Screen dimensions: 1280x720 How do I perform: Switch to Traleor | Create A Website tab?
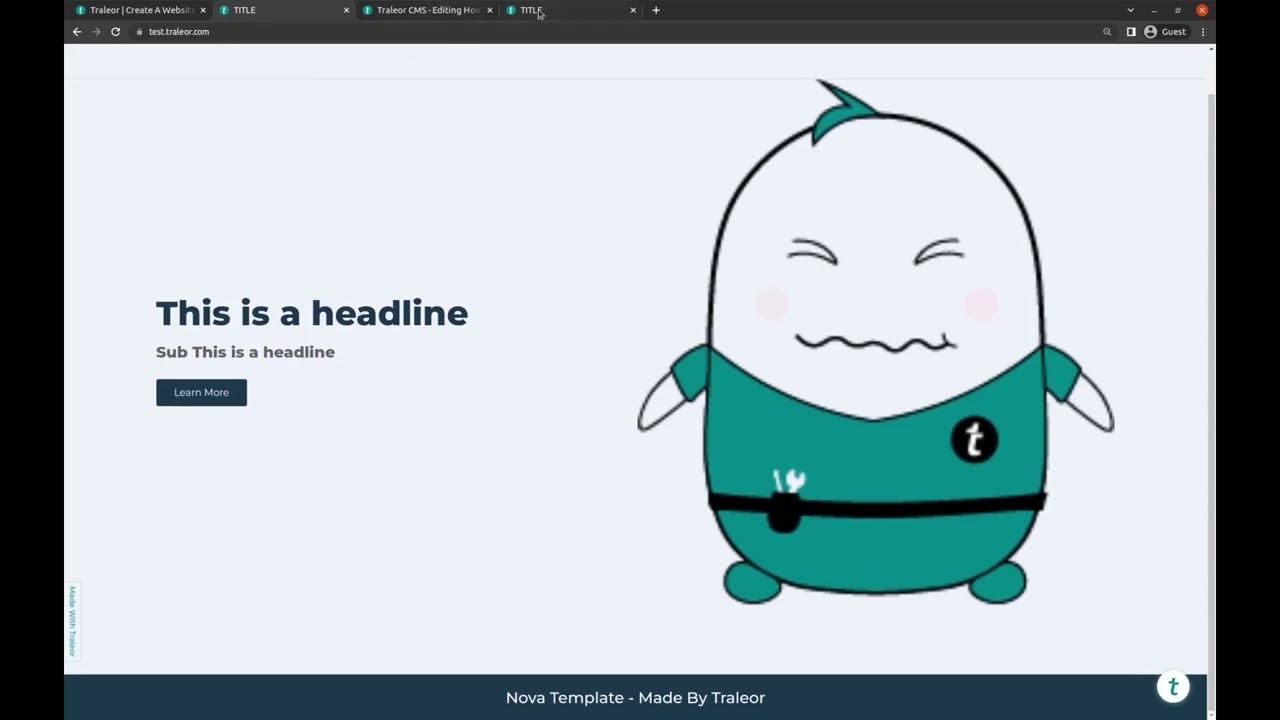141,10
